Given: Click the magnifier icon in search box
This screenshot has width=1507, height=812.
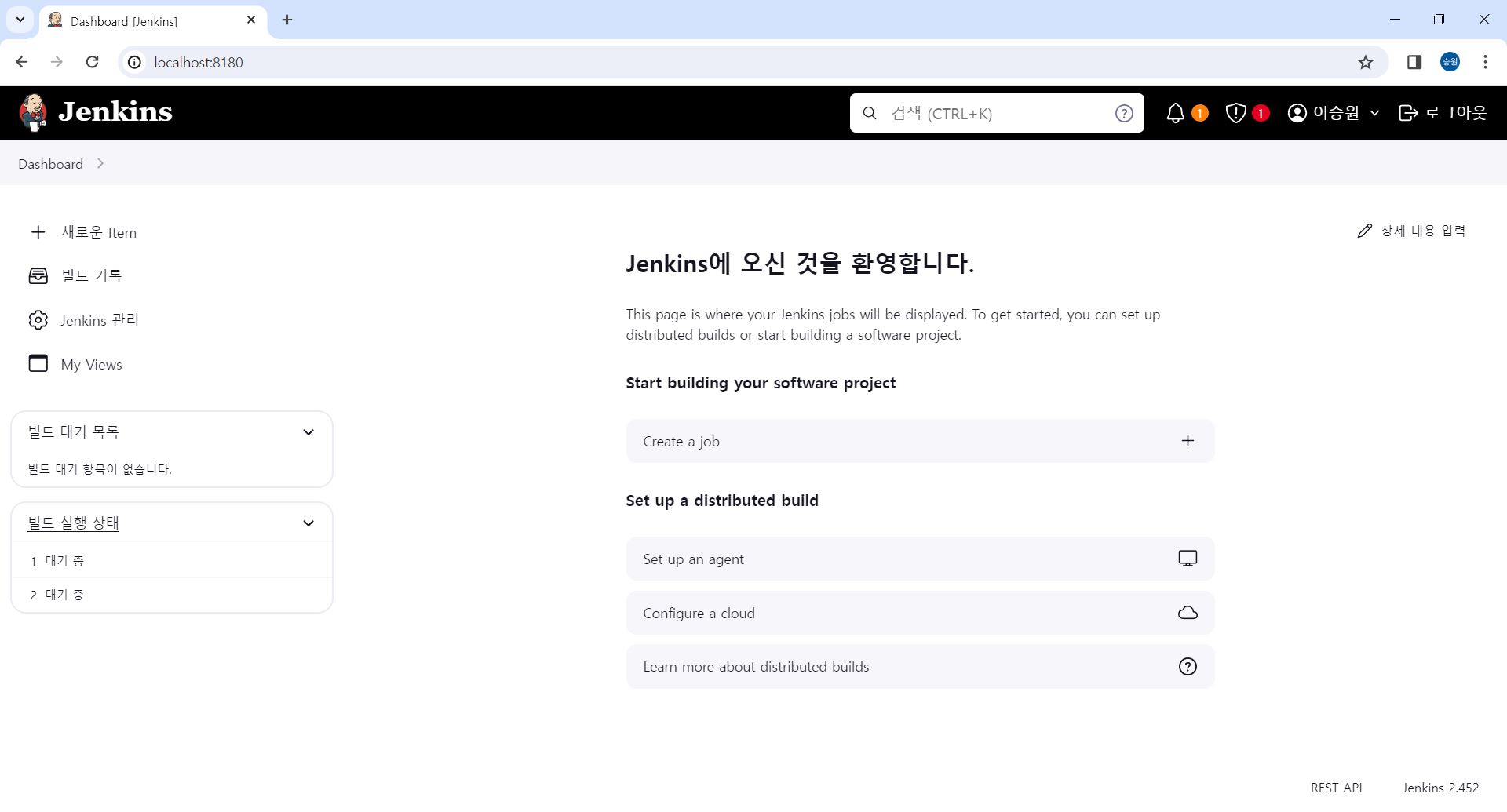Looking at the screenshot, I should pyautogui.click(x=870, y=113).
